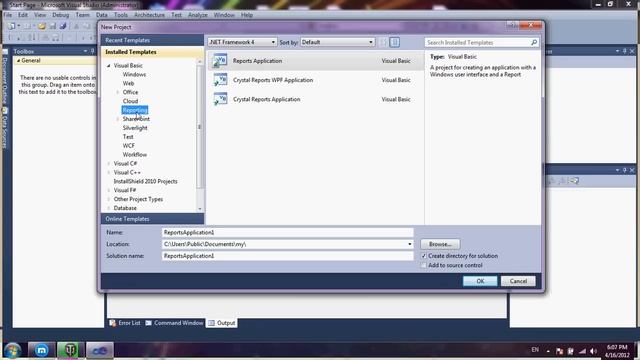Select the Crystal Reports Application template icon
Screen dimensions: 640x360
(220, 99)
